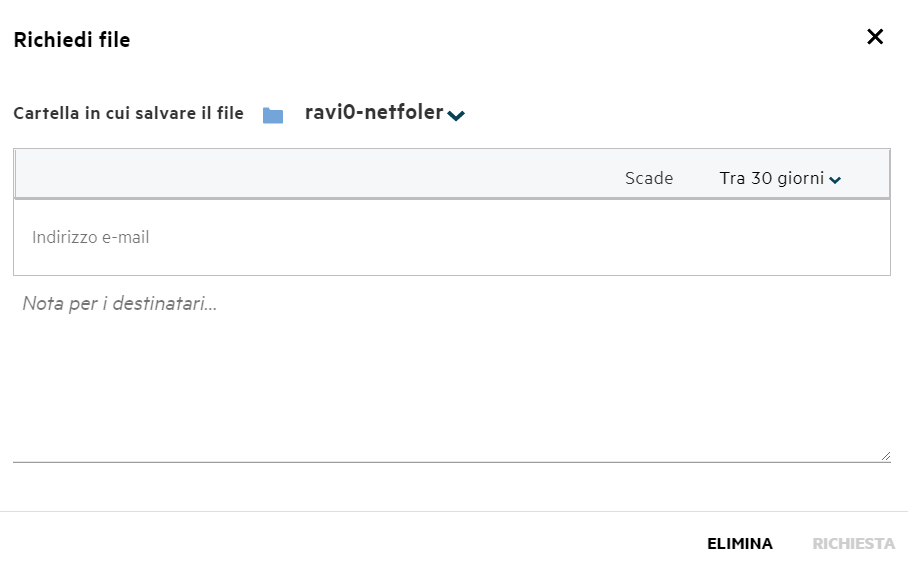Image resolution: width=908 pixels, height=564 pixels.
Task: Click the footer divider above ELIMINA
Action: click(x=454, y=511)
